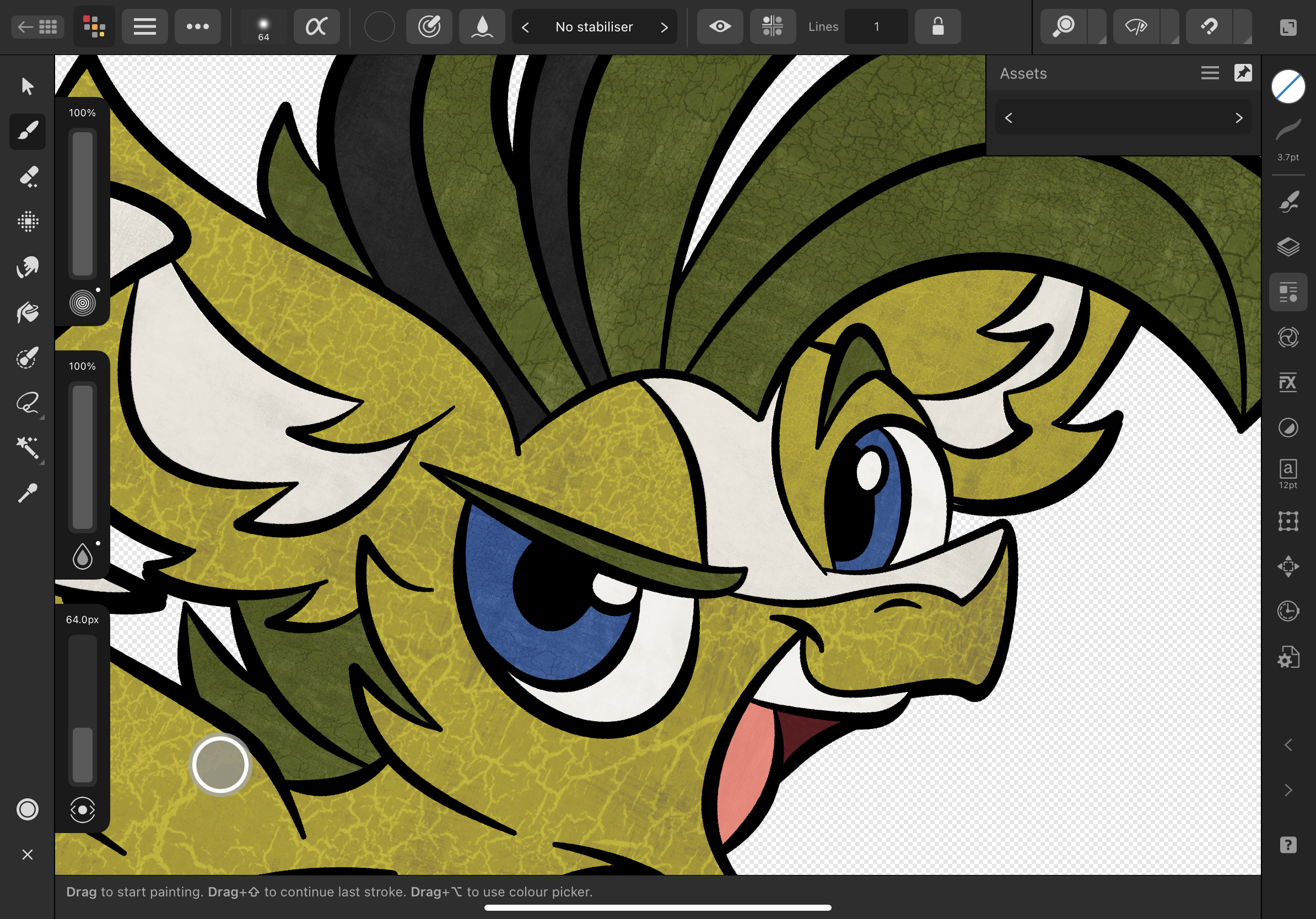
Task: Toggle the eye visibility button in the toolbar
Action: [x=720, y=26]
